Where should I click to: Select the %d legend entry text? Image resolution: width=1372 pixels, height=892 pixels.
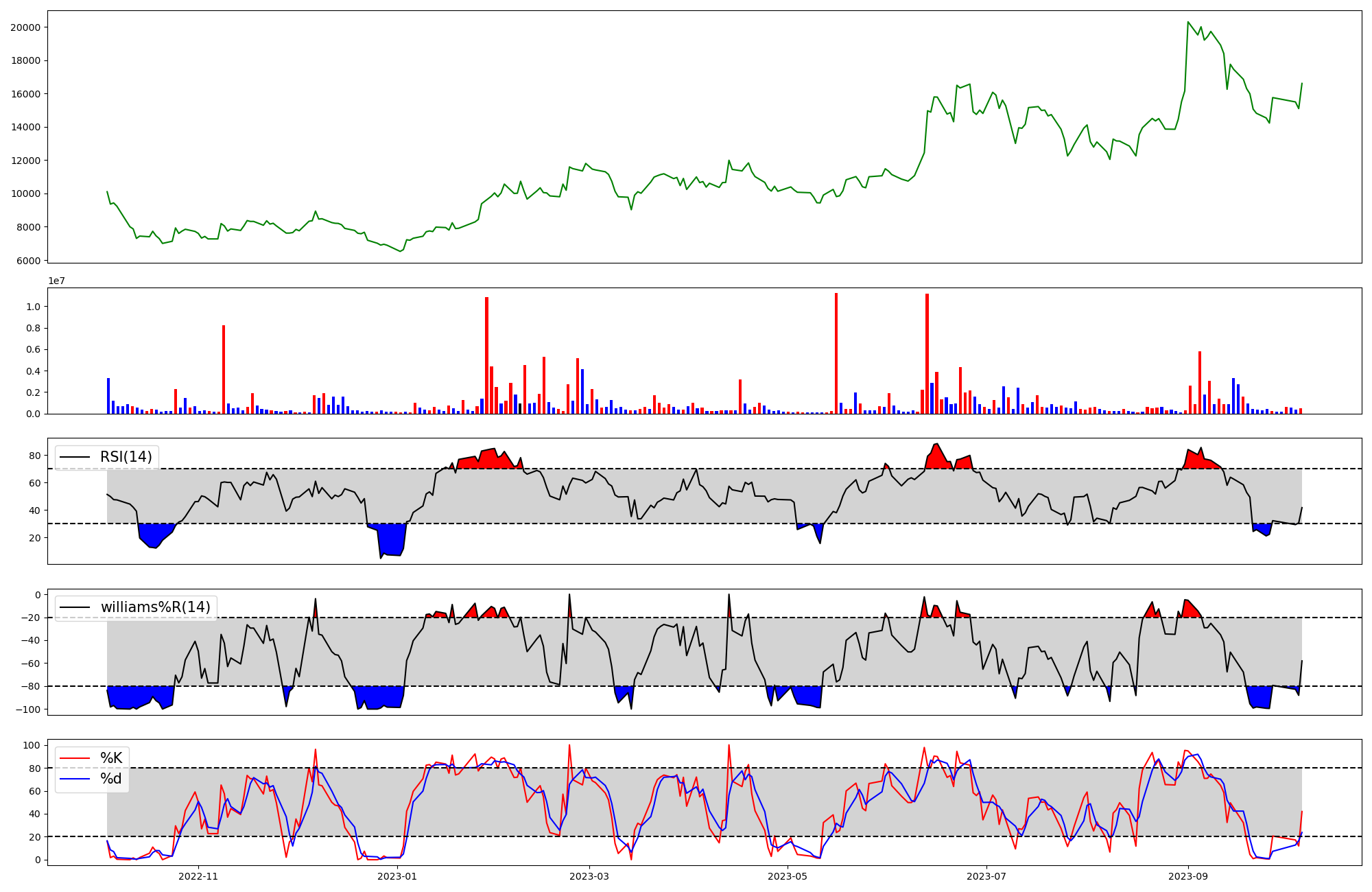[x=111, y=779]
